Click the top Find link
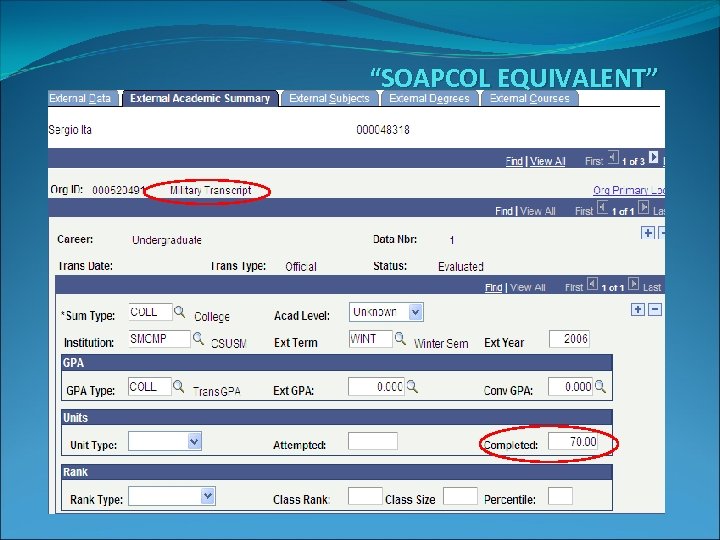This screenshot has height=540, width=720. tap(514, 161)
